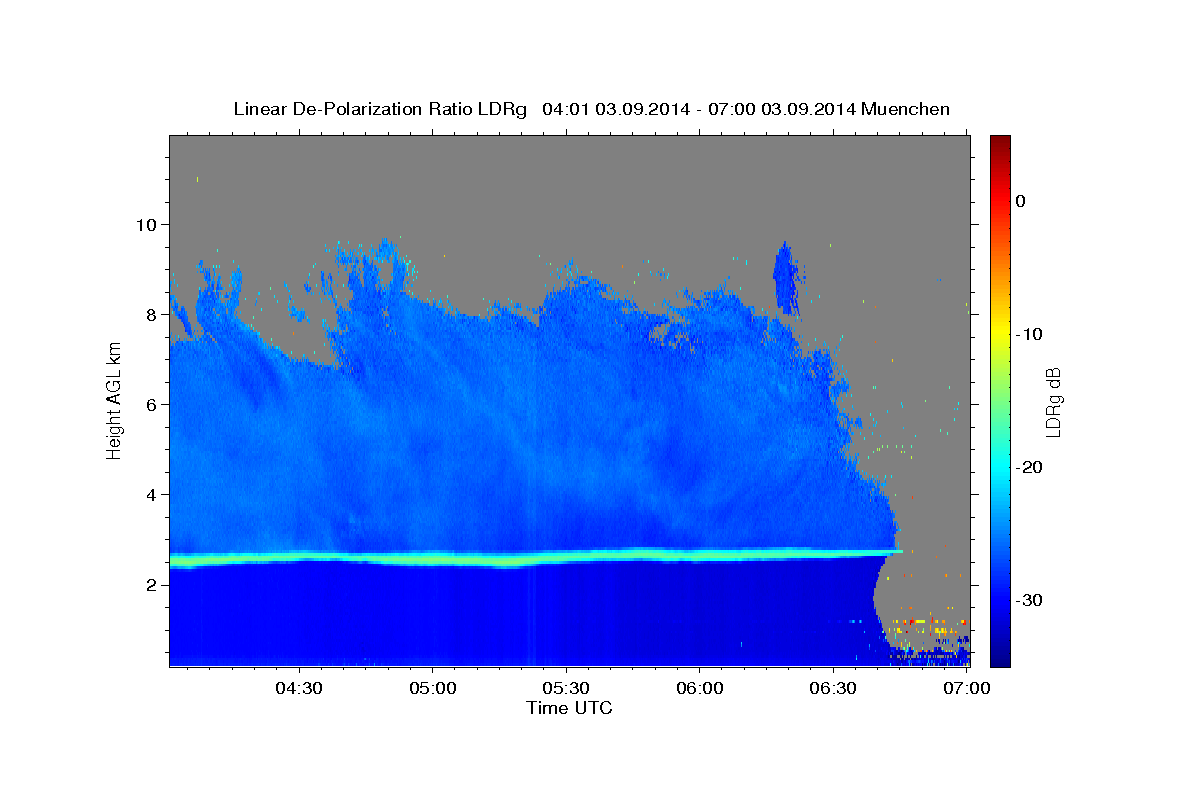
Task: Click the '05:00' time tick label
Action: [x=433, y=689]
